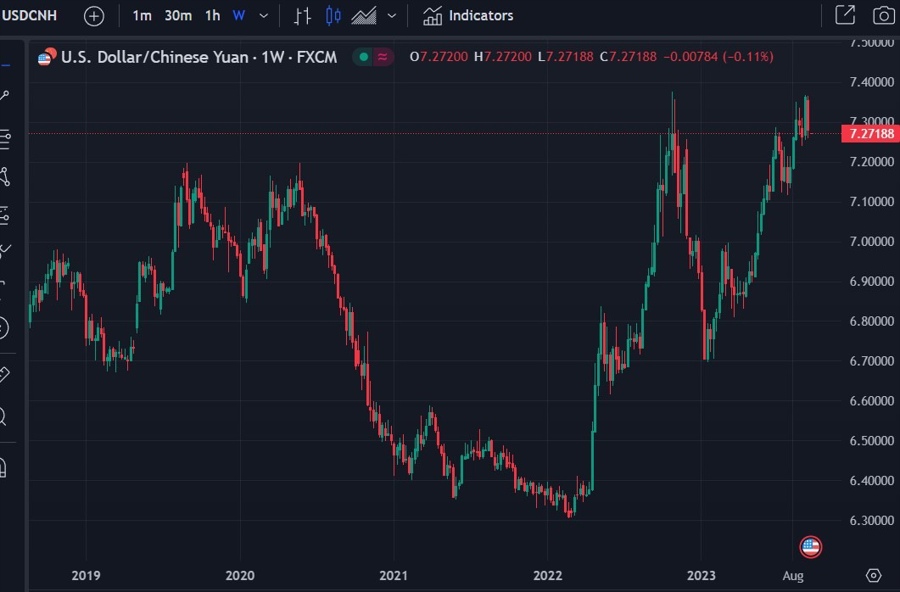Switch to the 1h timeframe
This screenshot has height=592, width=900.
point(212,16)
